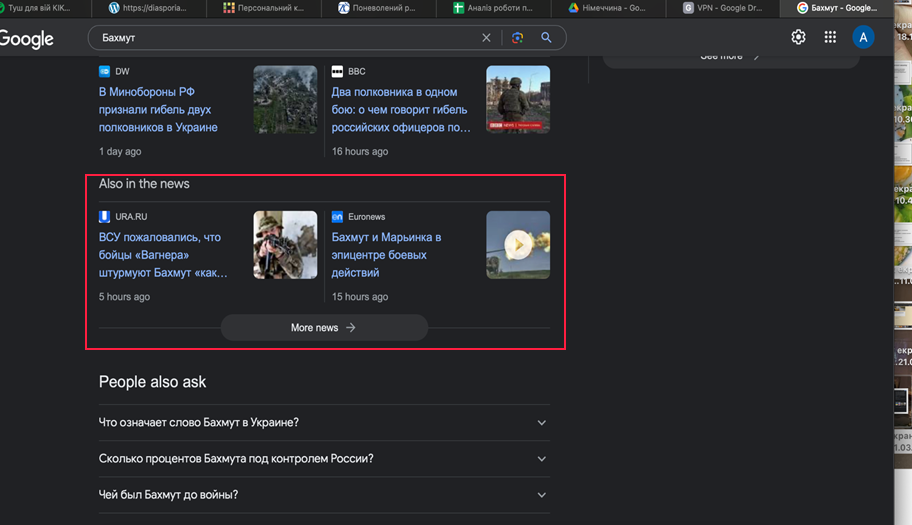
Task: Open Google Lens image search icon
Action: [x=517, y=38]
